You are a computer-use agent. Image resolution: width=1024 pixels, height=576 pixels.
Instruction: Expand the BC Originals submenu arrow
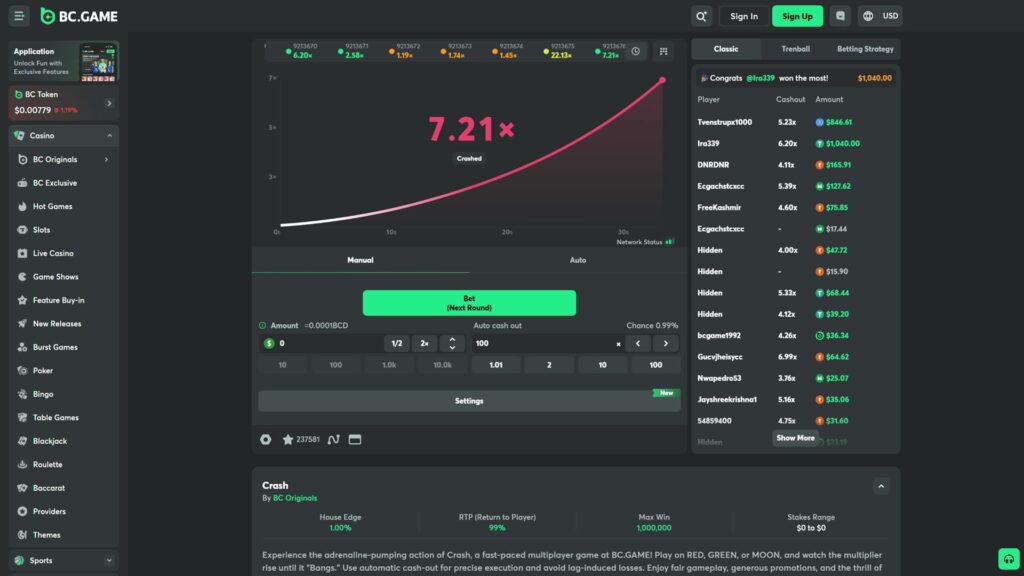[x=106, y=159]
